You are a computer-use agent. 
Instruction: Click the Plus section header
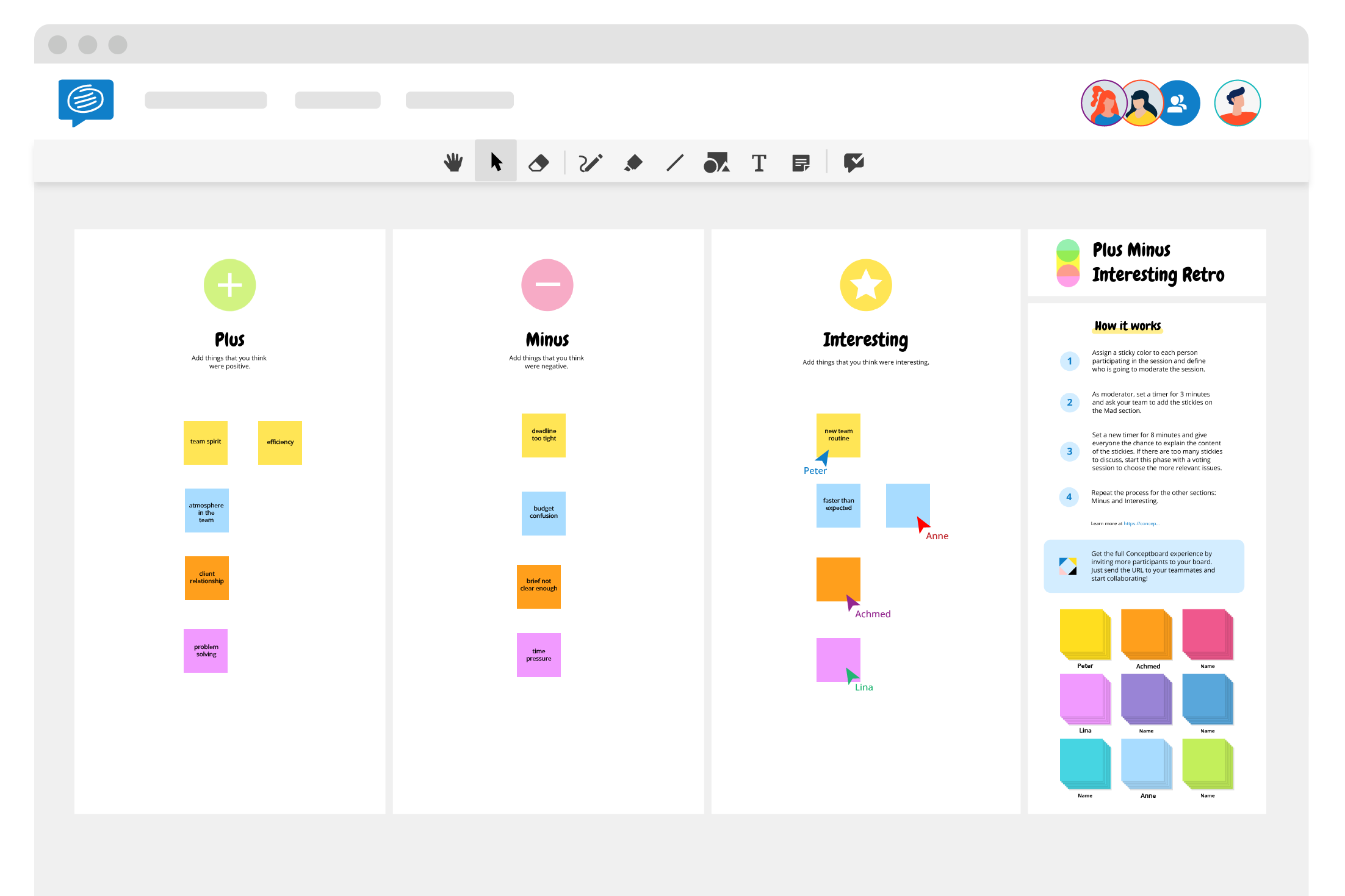[229, 338]
